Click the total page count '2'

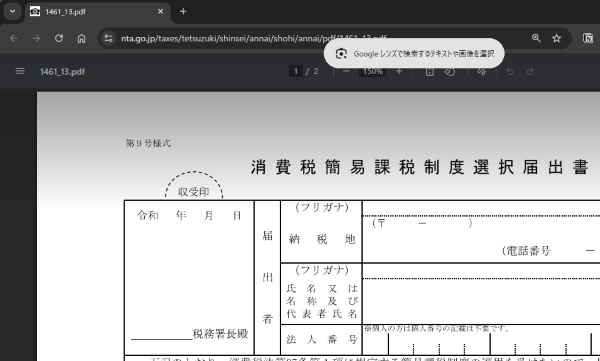[316, 72]
